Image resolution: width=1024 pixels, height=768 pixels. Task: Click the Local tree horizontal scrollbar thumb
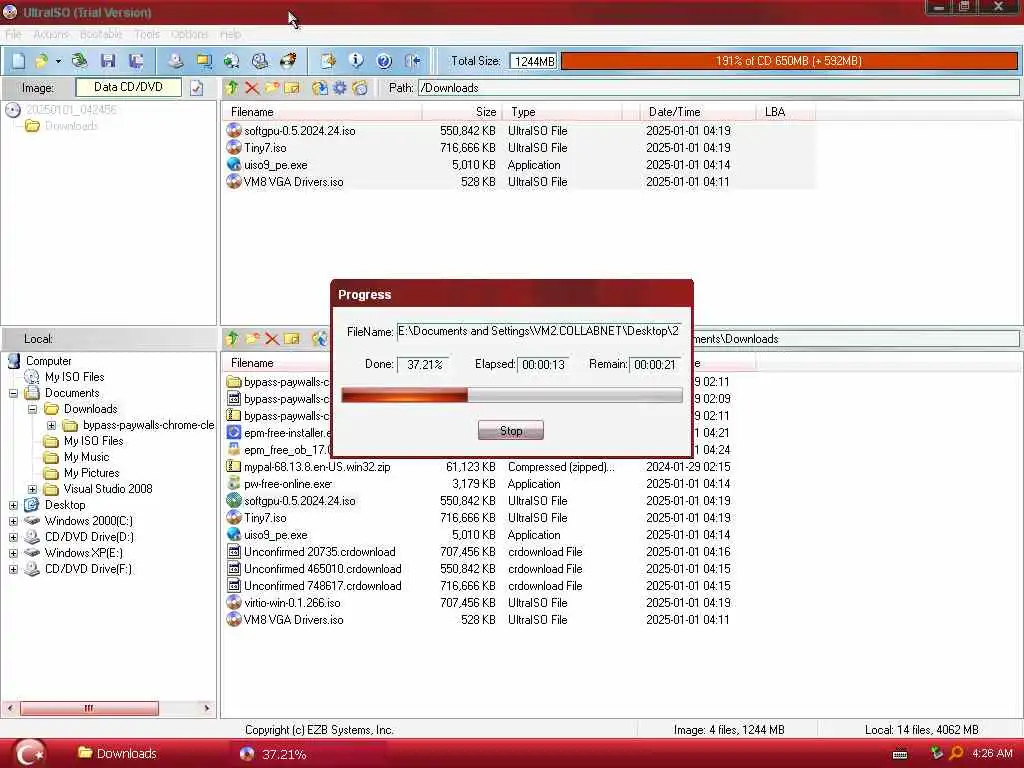[x=89, y=708]
